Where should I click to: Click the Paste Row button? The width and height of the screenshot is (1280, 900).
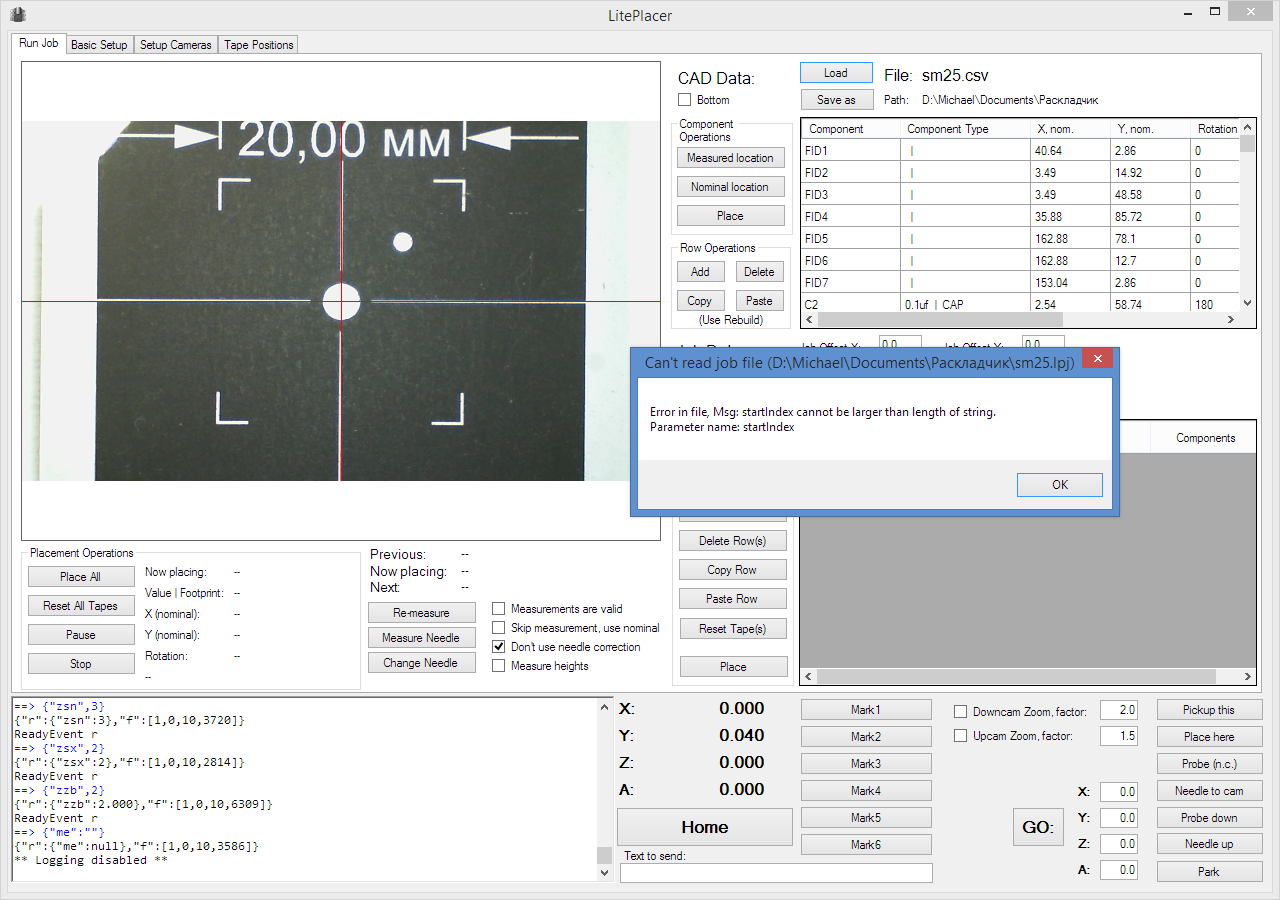pyautogui.click(x=733, y=599)
